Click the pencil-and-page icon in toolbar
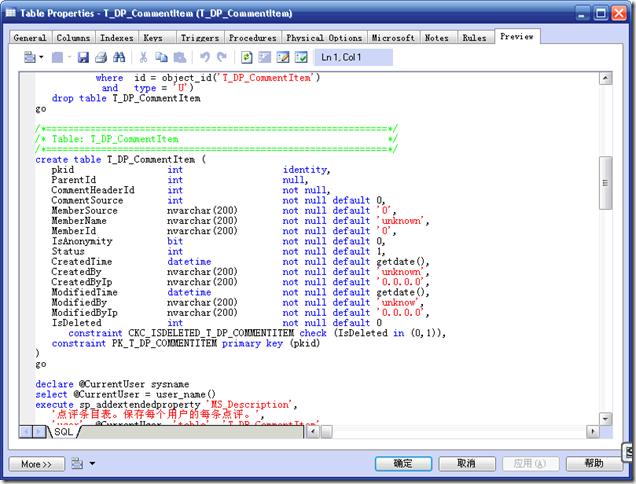The image size is (636, 484). coord(283,58)
